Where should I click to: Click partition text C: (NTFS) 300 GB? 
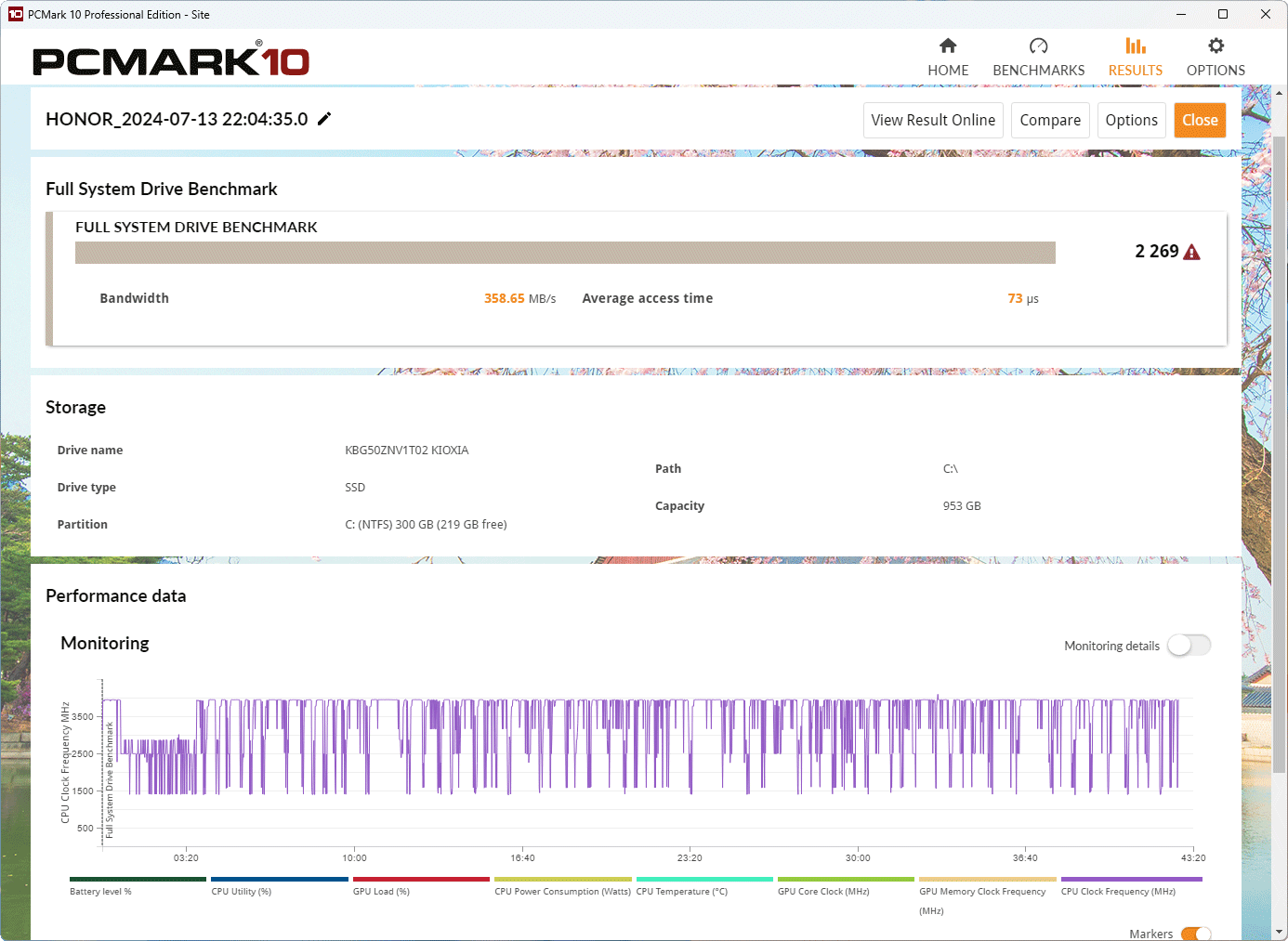426,525
